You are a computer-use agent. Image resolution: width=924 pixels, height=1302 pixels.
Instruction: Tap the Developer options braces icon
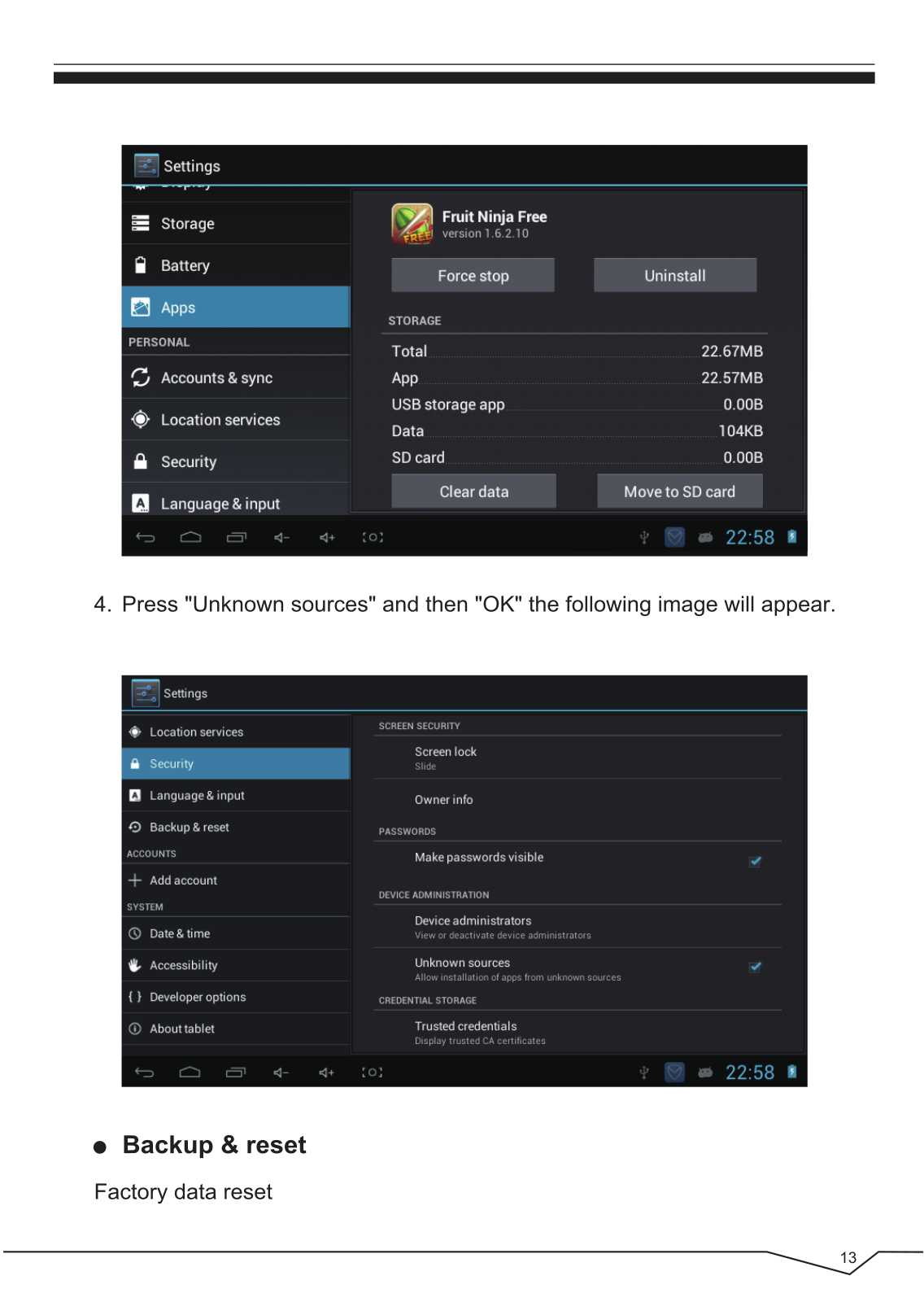tap(135, 996)
